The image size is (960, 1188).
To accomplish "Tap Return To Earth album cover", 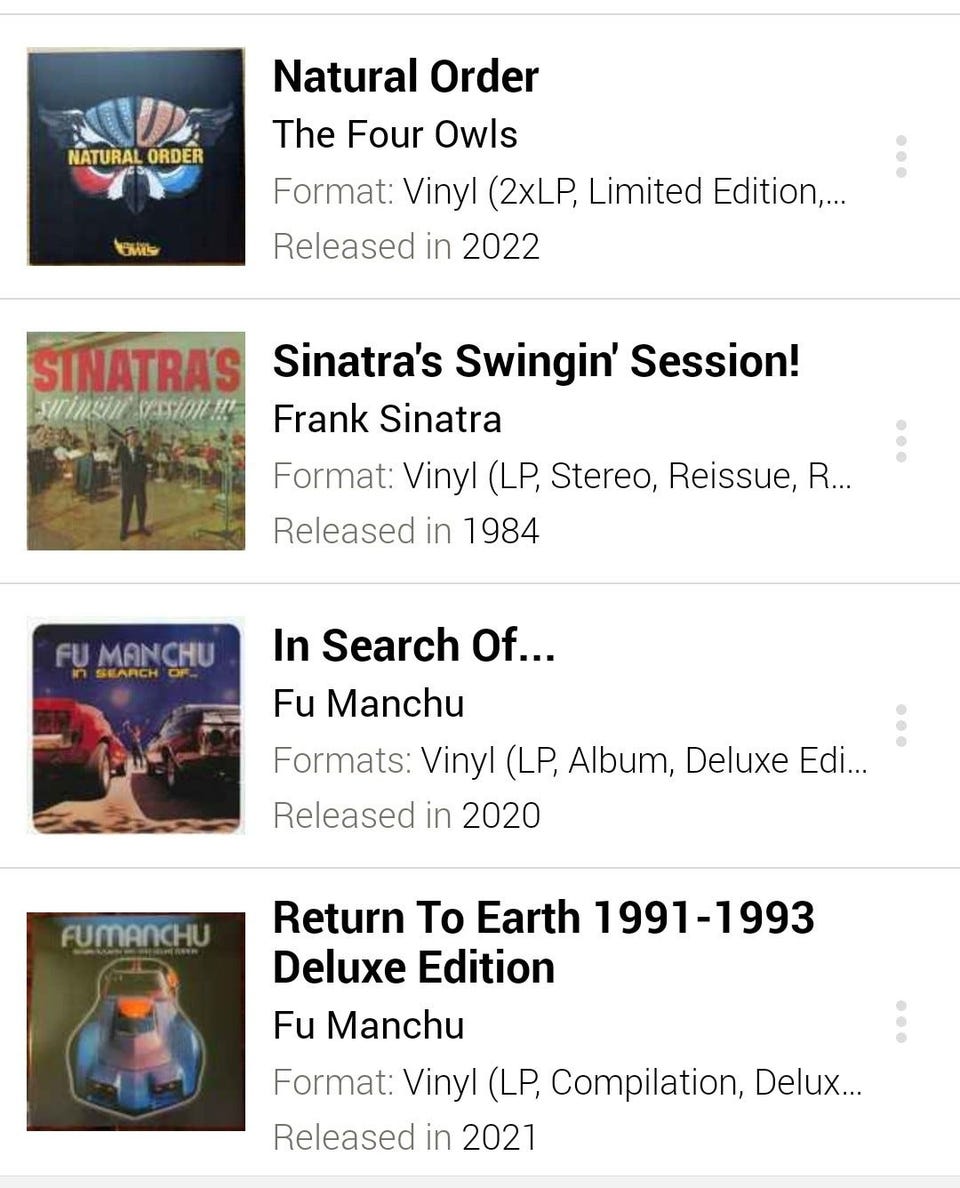I will (136, 1021).
